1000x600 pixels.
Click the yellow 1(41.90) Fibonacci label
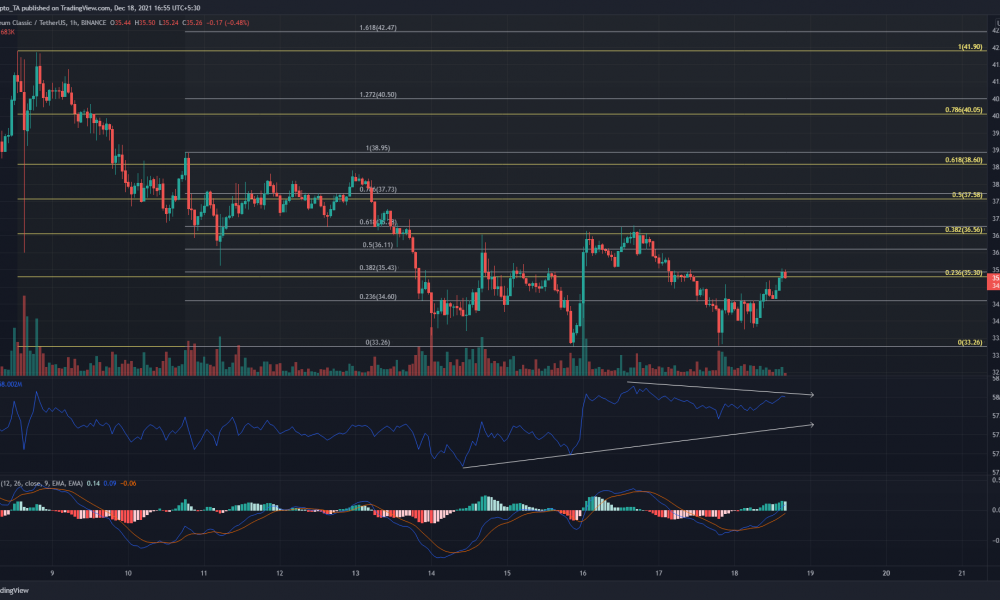click(970, 47)
